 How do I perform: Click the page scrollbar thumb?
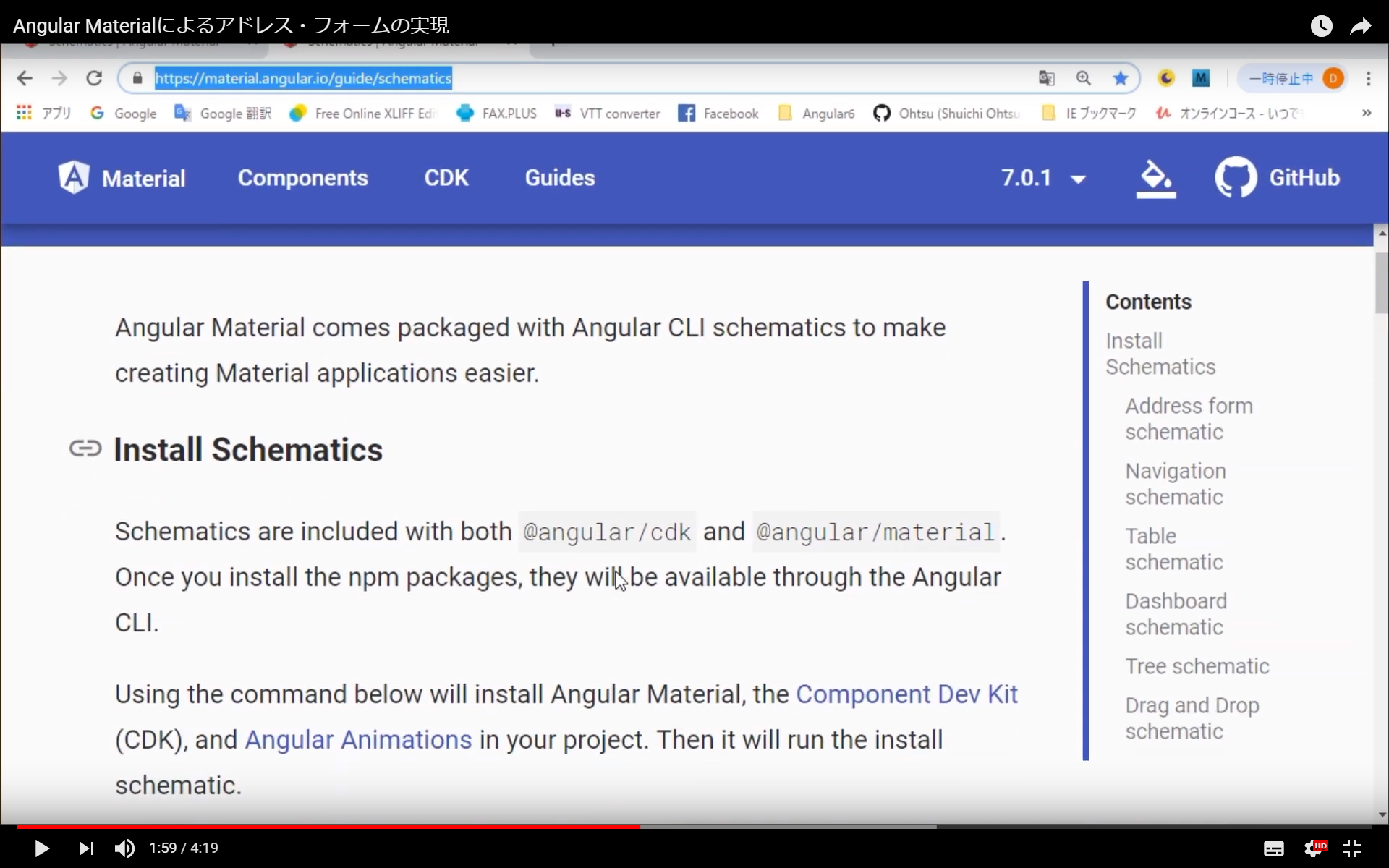[1381, 283]
